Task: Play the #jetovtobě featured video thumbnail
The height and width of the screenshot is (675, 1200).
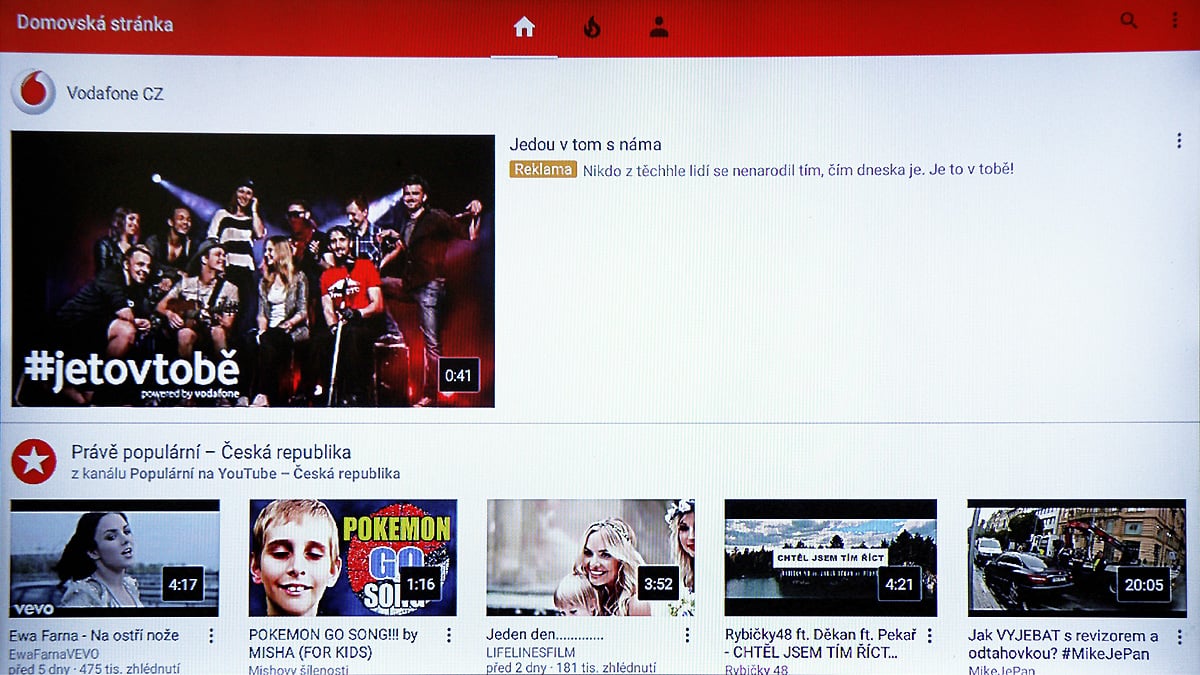Action: [x=253, y=270]
